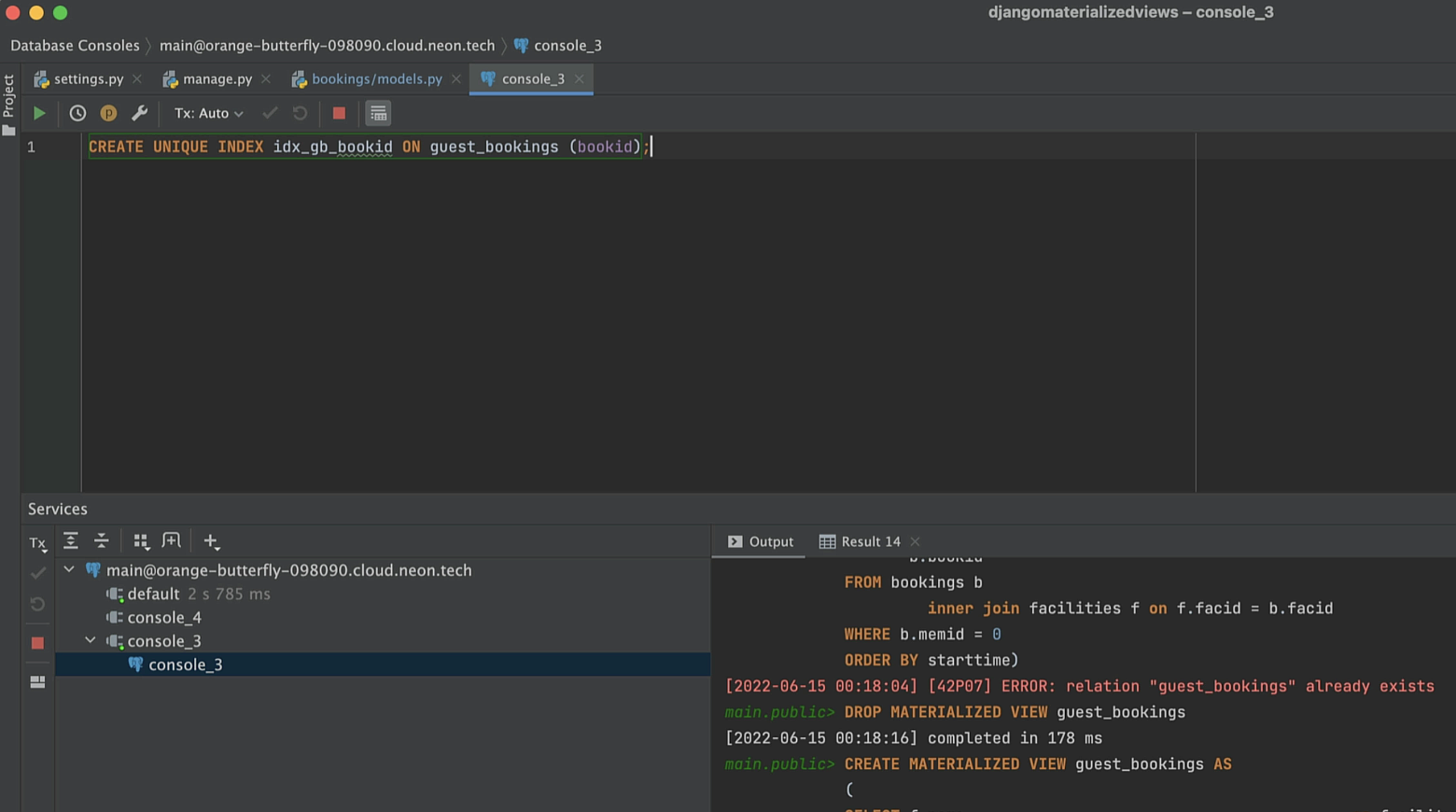Click 'FROM bookings b' output line

click(x=913, y=582)
